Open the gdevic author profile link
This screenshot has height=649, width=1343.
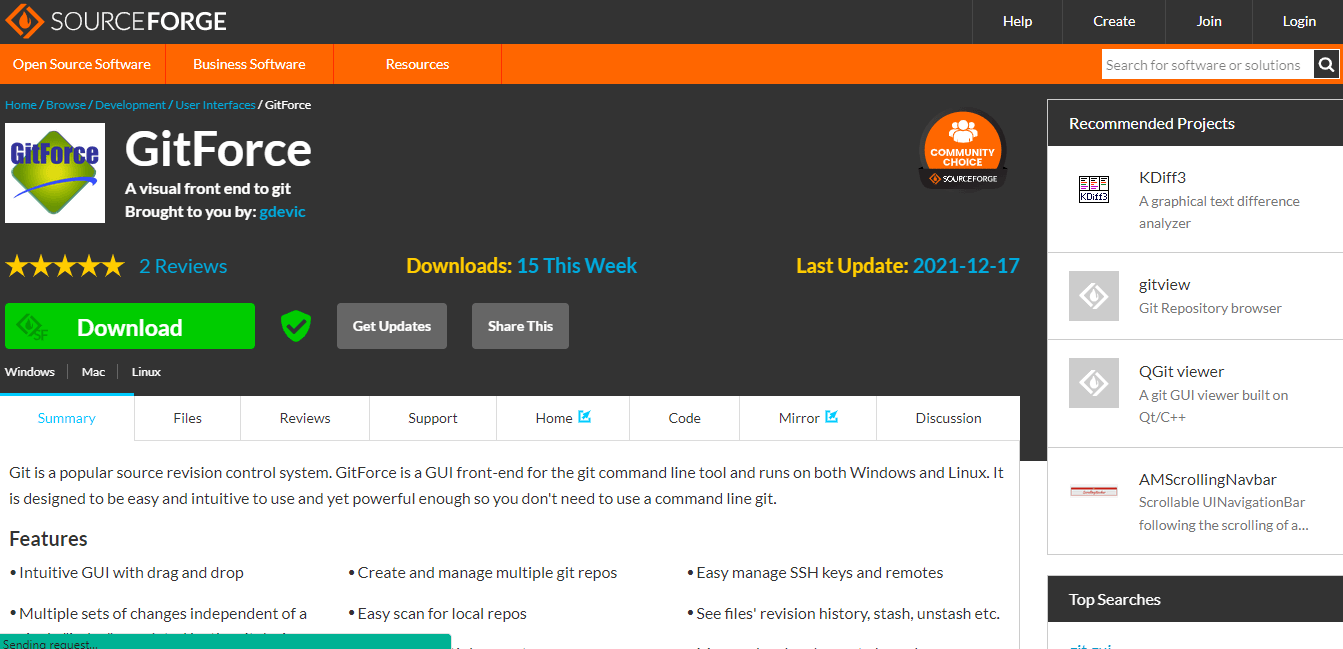282,212
